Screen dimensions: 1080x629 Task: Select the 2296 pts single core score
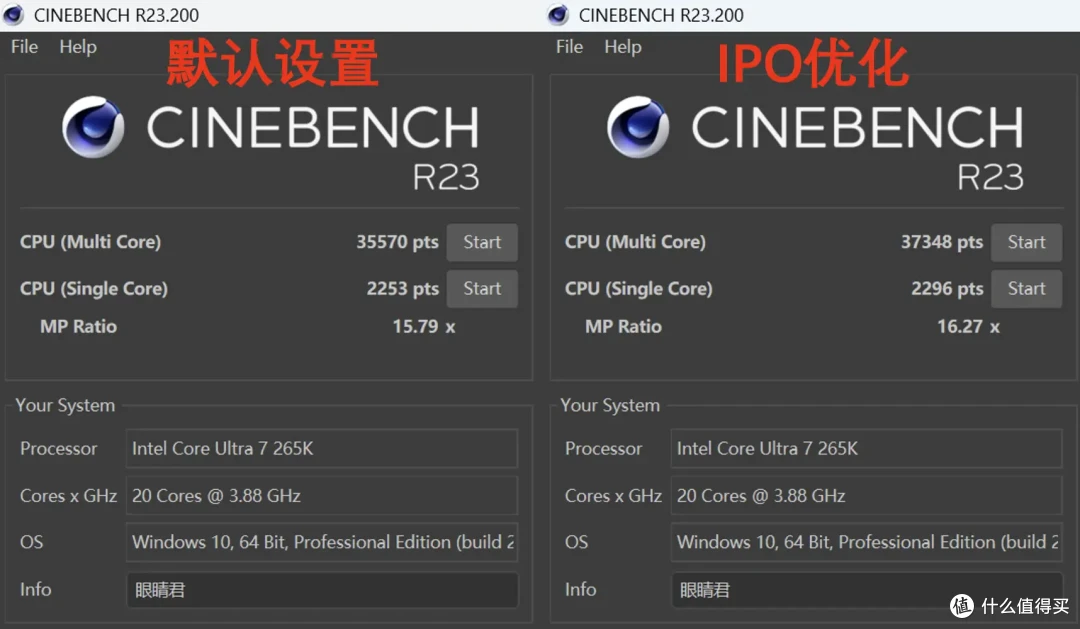947,289
